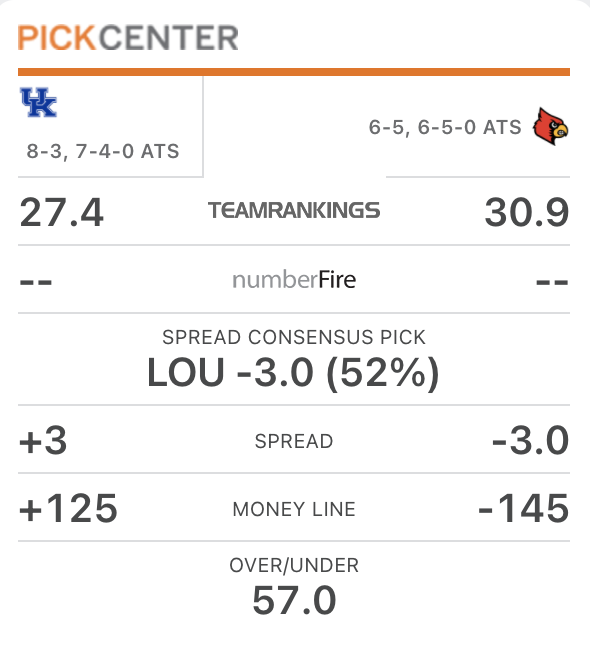Click the SPREAD row label
The height and width of the screenshot is (652, 590).
click(x=294, y=441)
